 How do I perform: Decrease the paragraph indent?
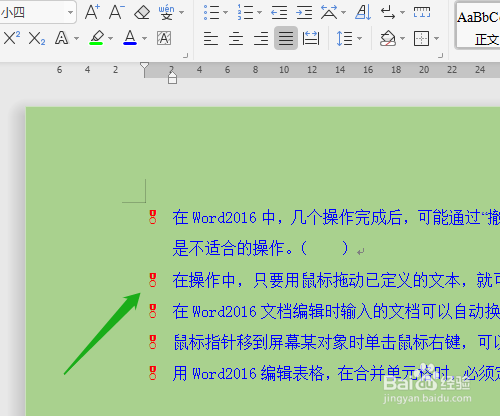point(279,13)
